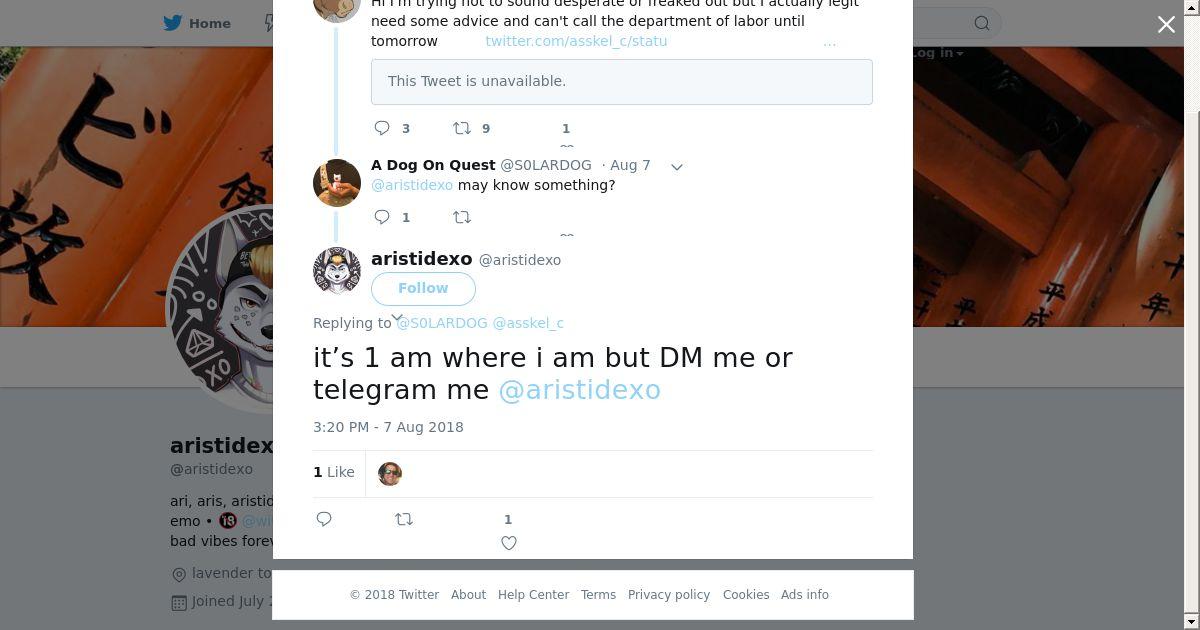Image resolution: width=1200 pixels, height=630 pixels.
Task: Retweet aristidexo's main tweet
Action: pyautogui.click(x=404, y=519)
